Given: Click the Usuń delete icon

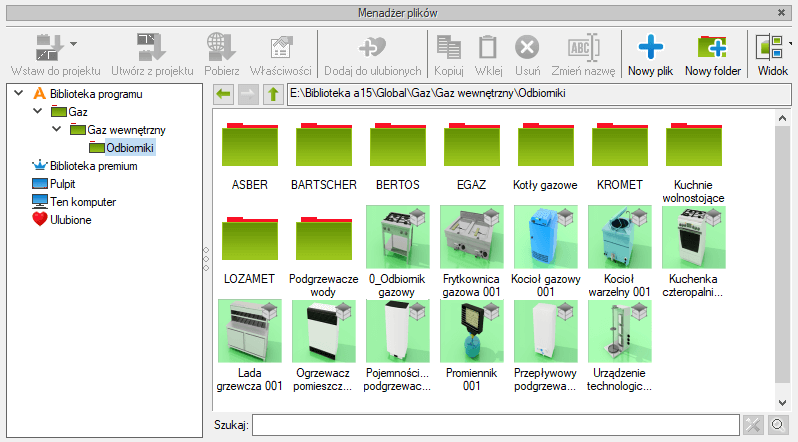Looking at the screenshot, I should pos(527,47).
